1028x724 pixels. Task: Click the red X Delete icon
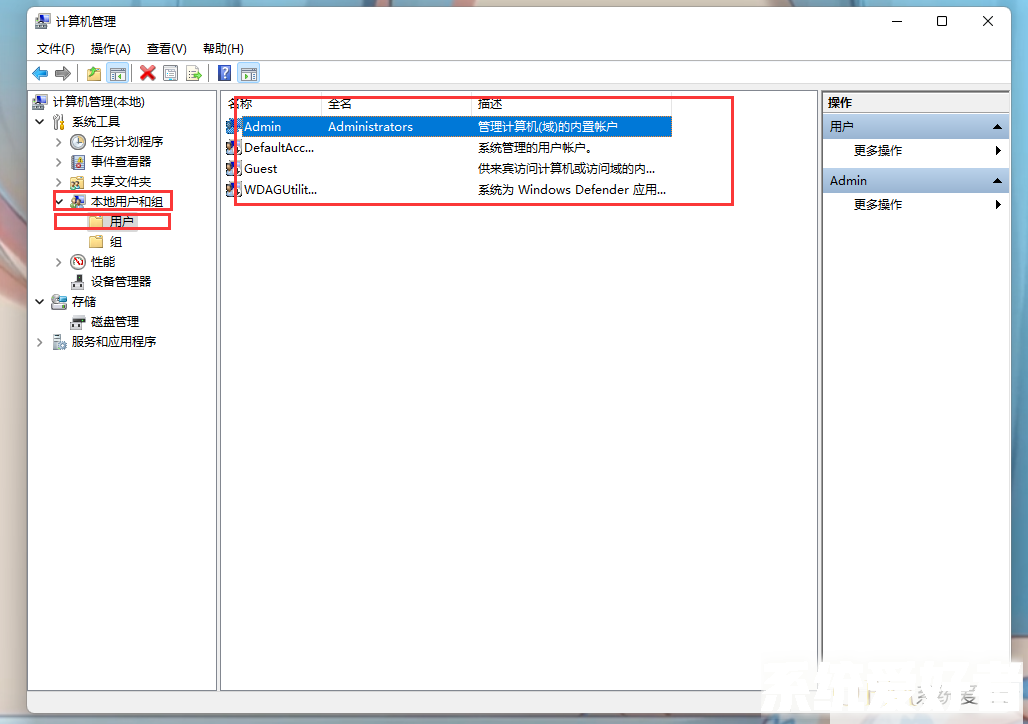(x=147, y=73)
